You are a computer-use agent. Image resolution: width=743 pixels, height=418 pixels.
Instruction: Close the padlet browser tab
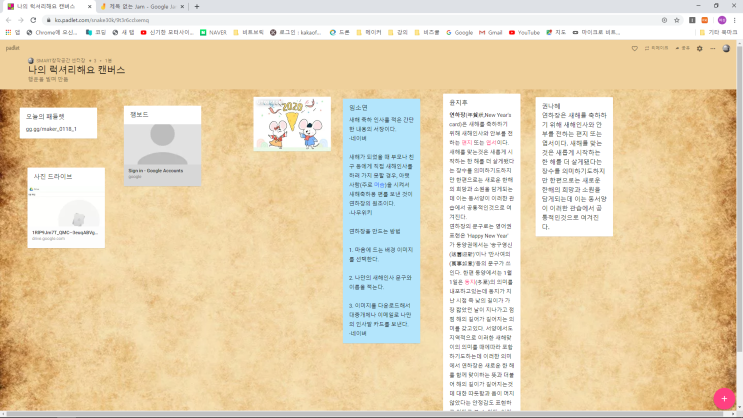(90, 7)
